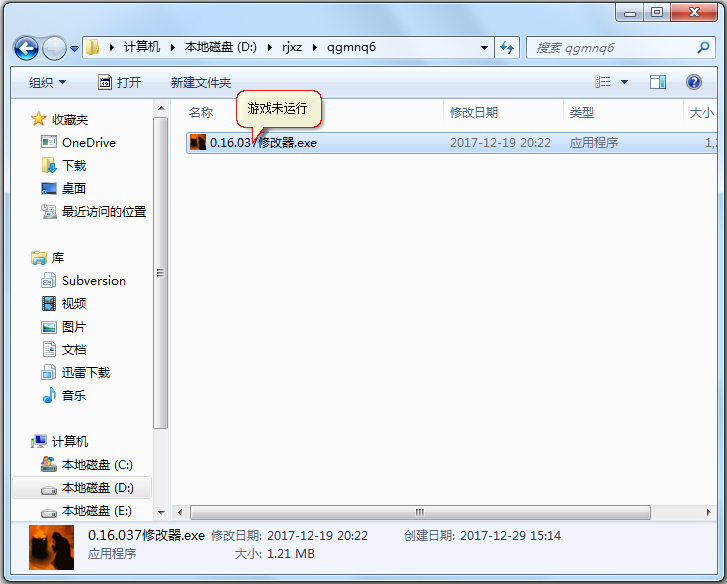This screenshot has width=727, height=584.
Task: Expand arrow before rjxz breadcrumb
Action: tap(270, 47)
